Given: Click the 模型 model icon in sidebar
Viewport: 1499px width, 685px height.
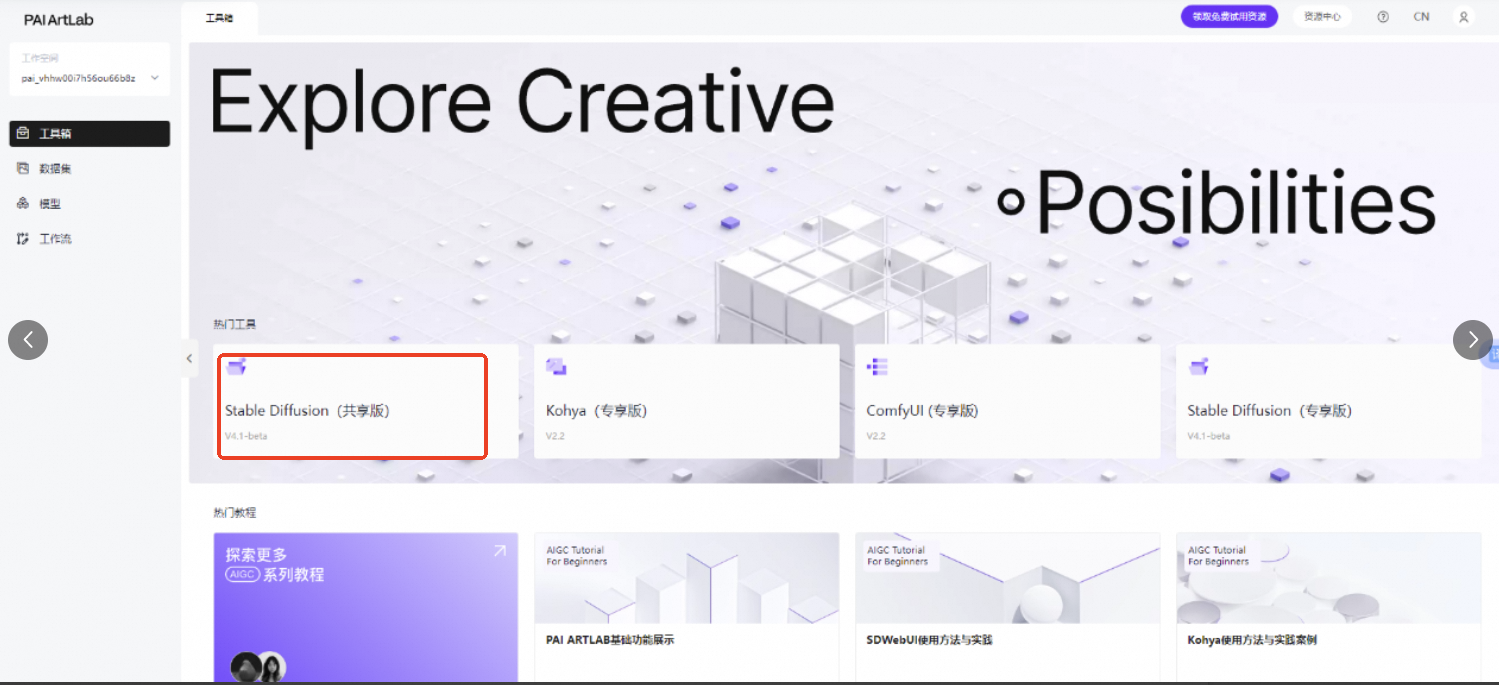Looking at the screenshot, I should coord(23,203).
